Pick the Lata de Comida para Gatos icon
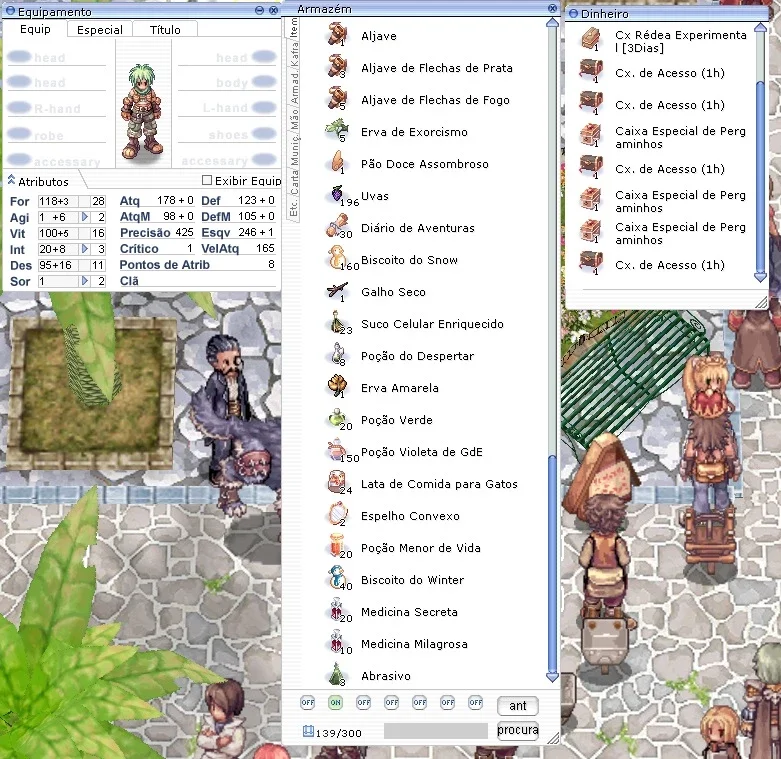This screenshot has height=759, width=781. click(337, 482)
